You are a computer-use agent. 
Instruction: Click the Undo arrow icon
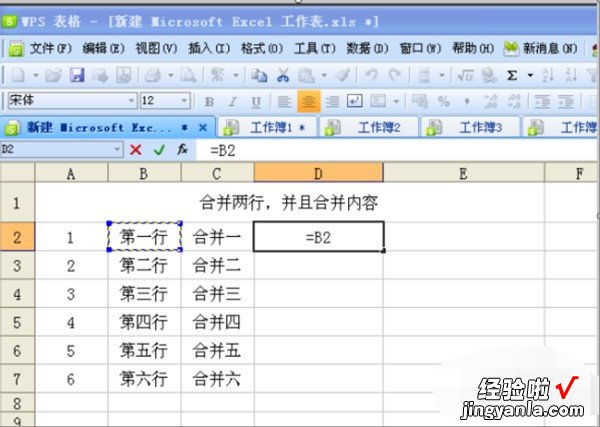(371, 75)
